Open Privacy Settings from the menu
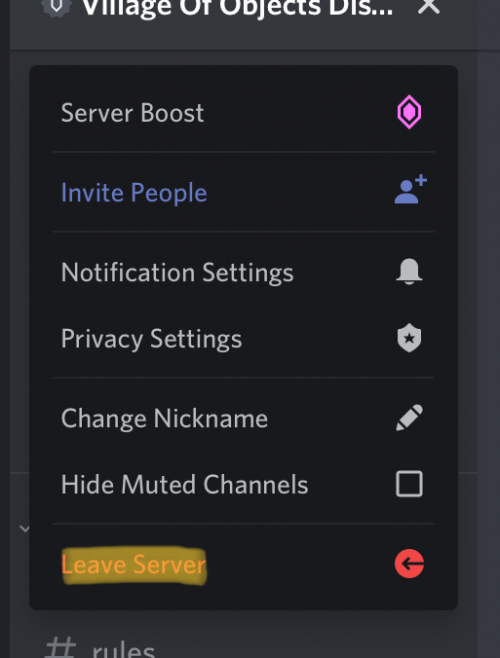Image resolution: width=500 pixels, height=658 pixels. coord(243,338)
